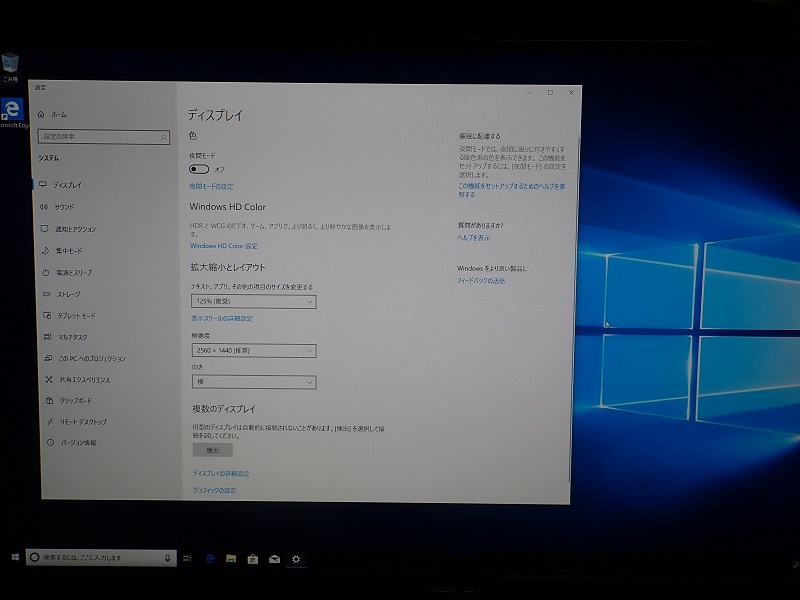This screenshot has width=800, height=600.
Task: Click the microphone icon in taskbar search
Action: tap(167, 558)
